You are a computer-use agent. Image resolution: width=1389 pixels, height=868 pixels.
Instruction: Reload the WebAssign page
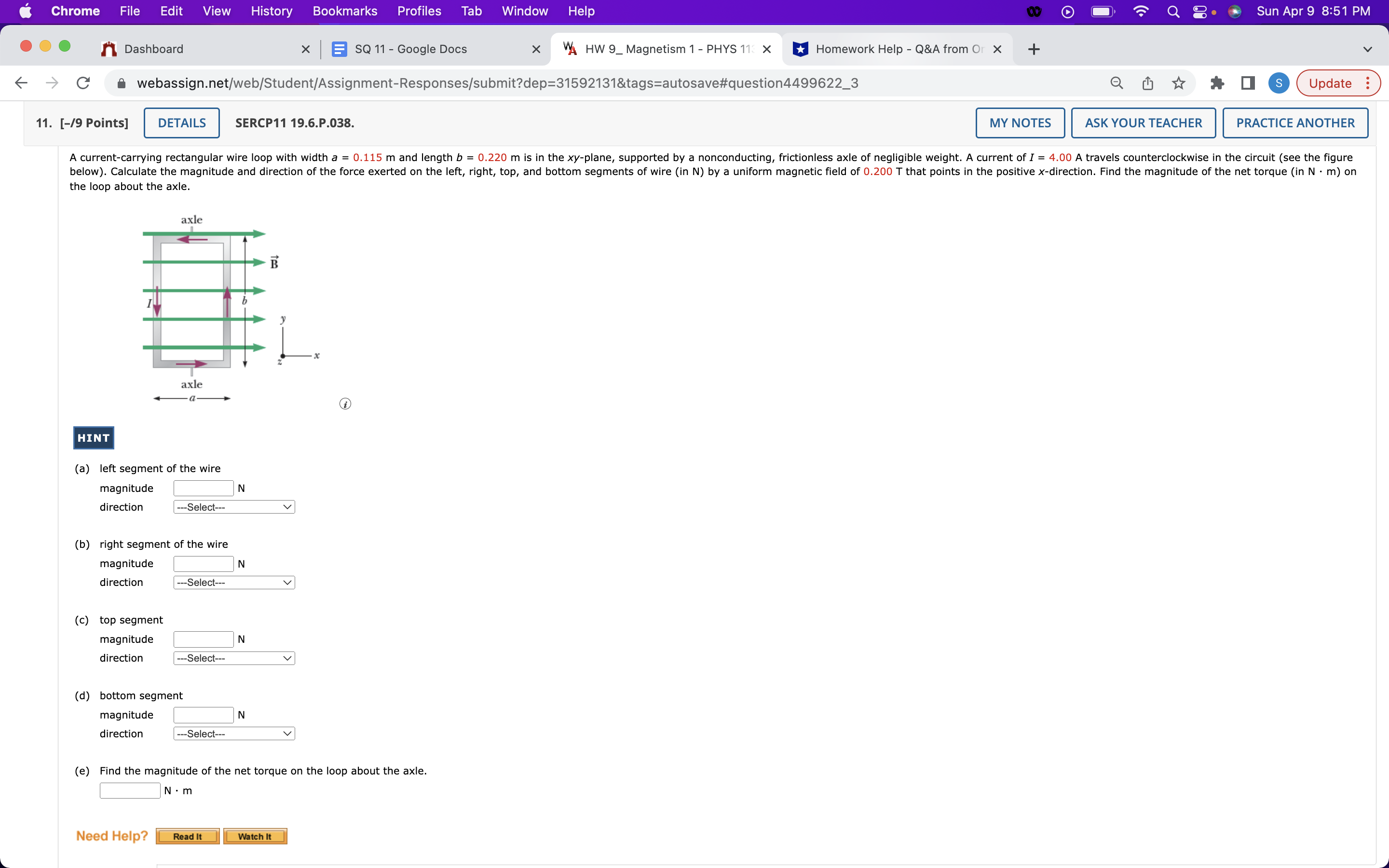(82, 82)
